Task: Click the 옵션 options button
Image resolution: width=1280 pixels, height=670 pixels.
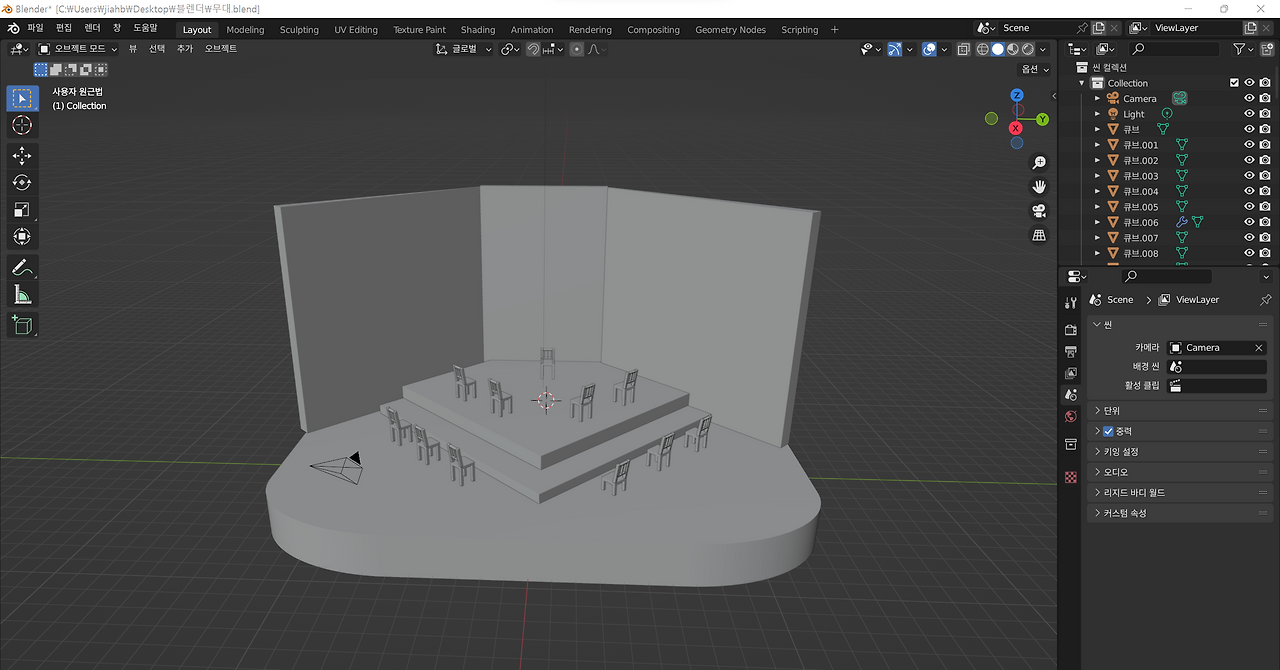Action: [x=1034, y=69]
